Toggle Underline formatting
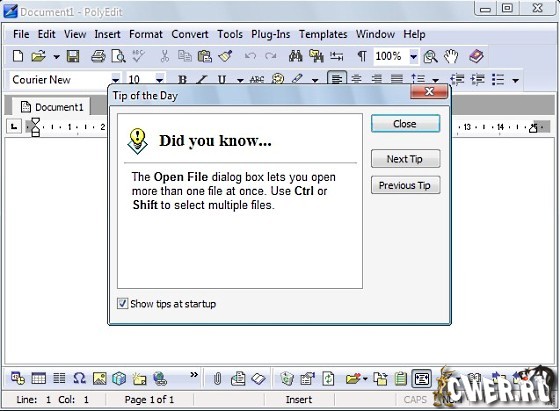The height and width of the screenshot is (411, 560). [x=222, y=79]
